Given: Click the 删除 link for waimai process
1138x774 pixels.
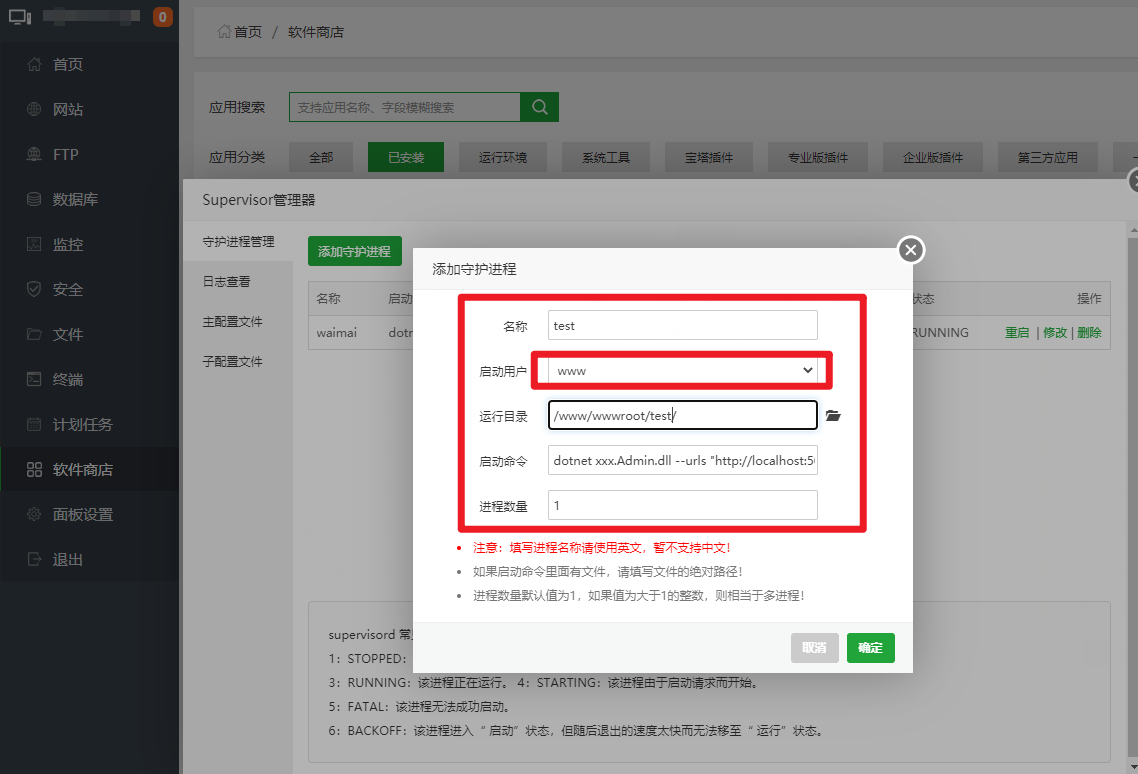Looking at the screenshot, I should tap(1089, 333).
